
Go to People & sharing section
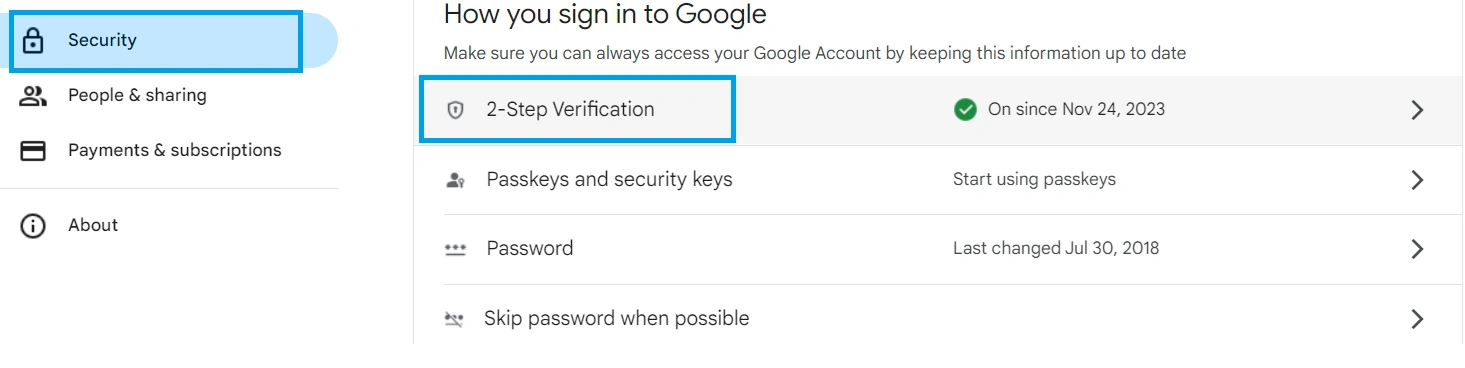(137, 96)
